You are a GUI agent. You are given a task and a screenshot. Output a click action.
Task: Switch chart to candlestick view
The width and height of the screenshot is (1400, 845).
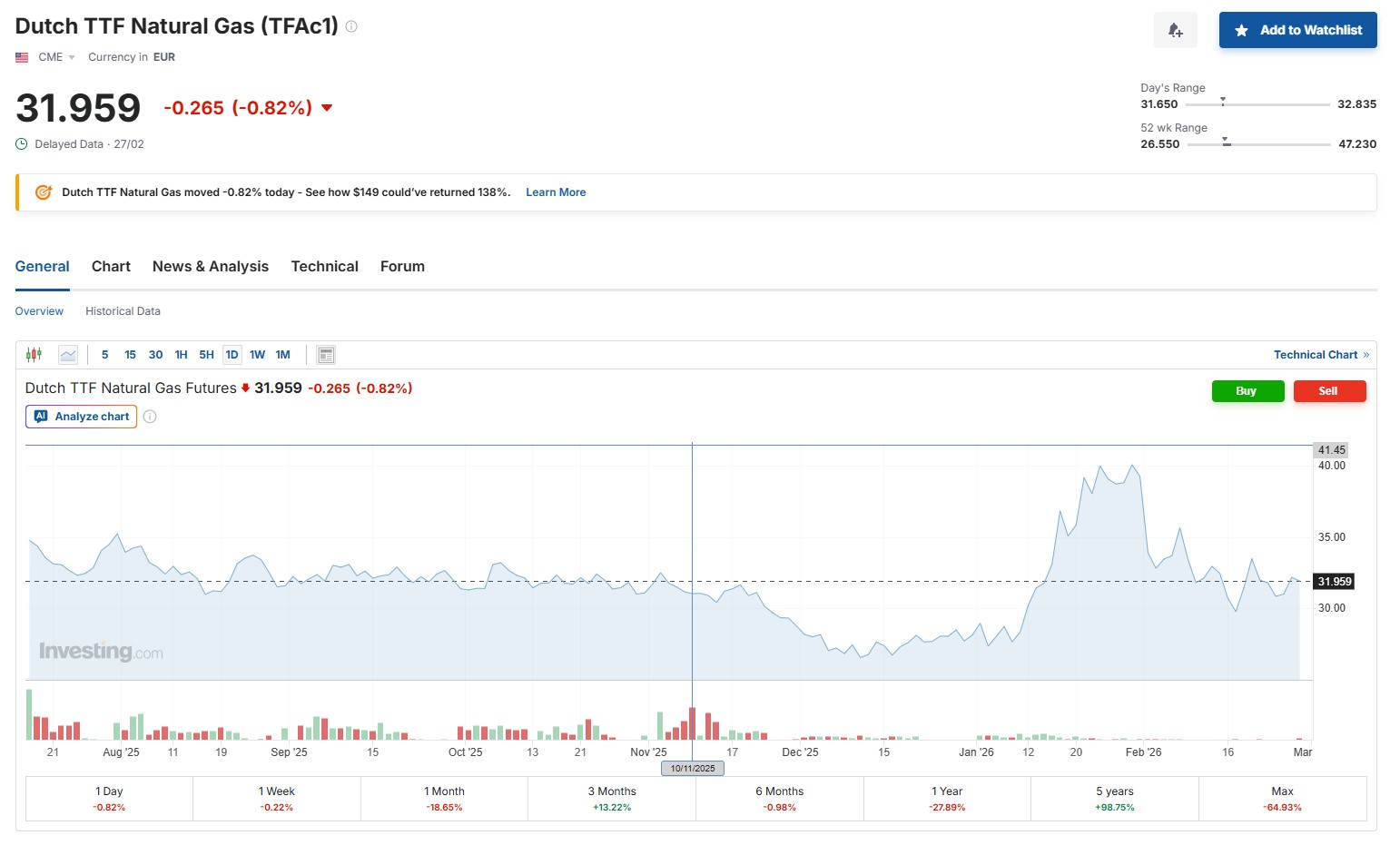pos(35,355)
